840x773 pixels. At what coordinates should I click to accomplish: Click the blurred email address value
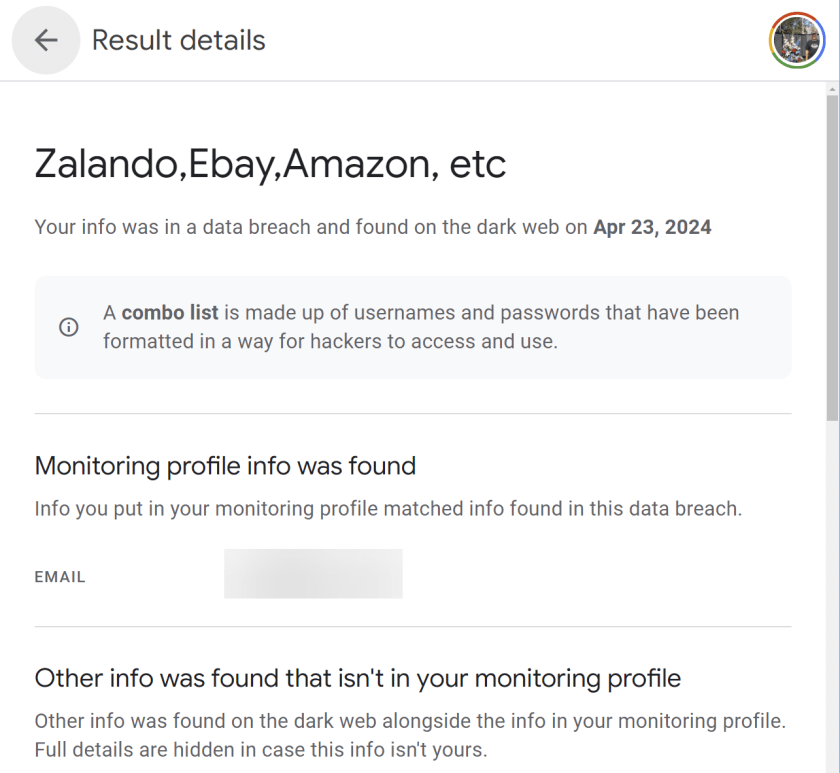[x=313, y=574]
